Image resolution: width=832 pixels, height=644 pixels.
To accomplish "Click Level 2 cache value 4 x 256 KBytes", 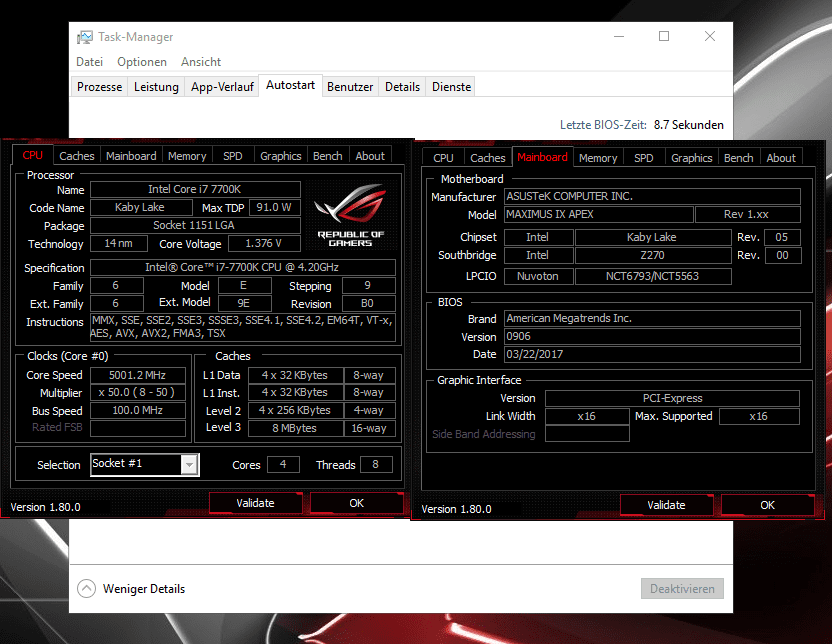I will pos(296,410).
